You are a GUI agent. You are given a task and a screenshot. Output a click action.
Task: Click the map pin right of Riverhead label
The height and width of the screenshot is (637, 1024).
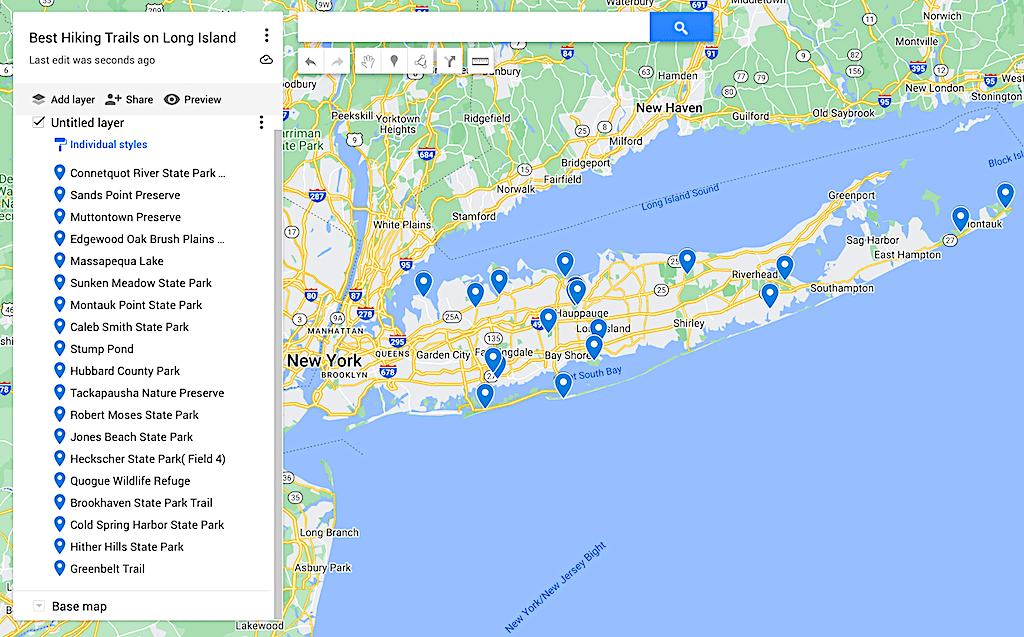[785, 267]
